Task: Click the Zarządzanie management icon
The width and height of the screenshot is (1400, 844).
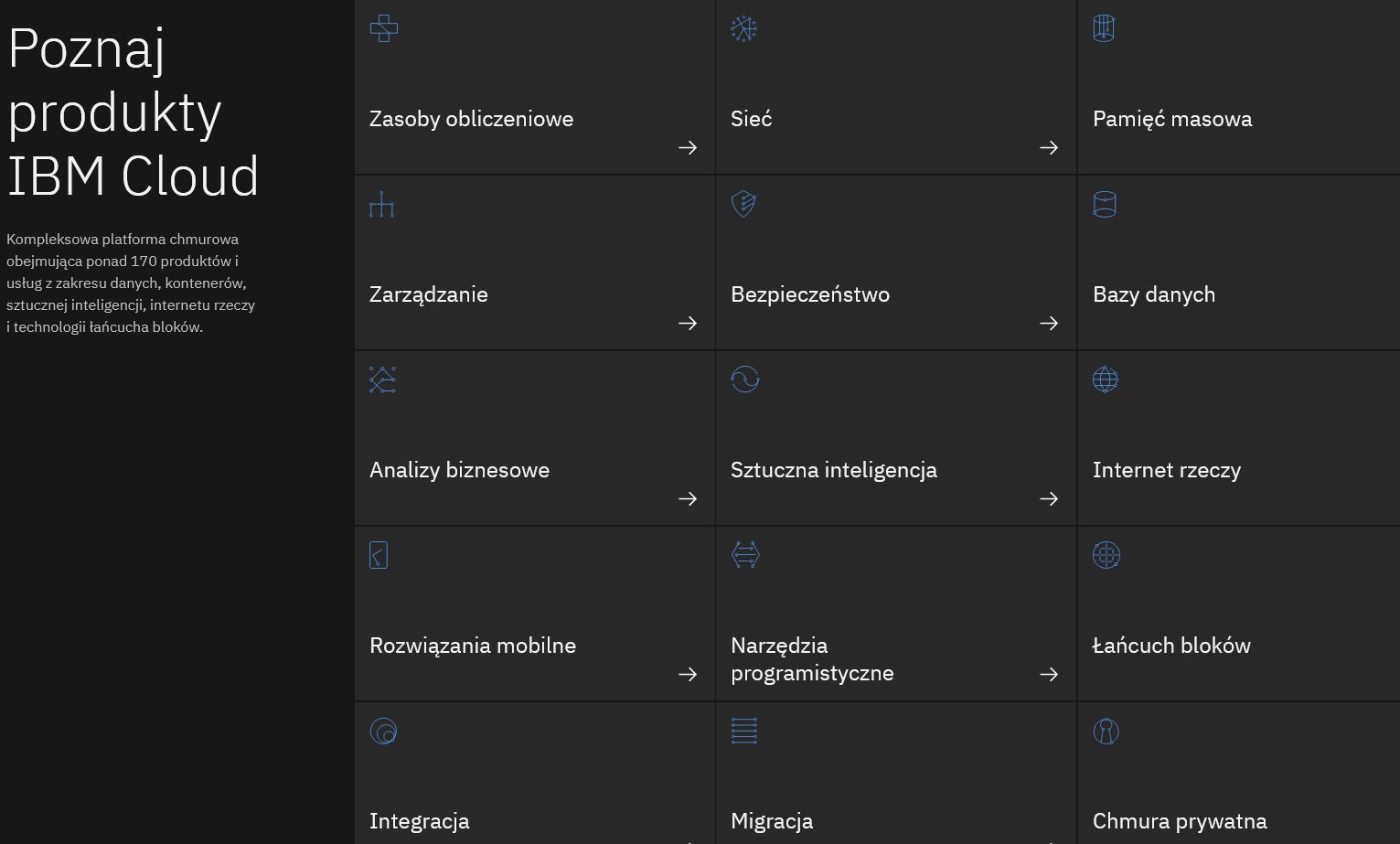Action: click(x=381, y=204)
